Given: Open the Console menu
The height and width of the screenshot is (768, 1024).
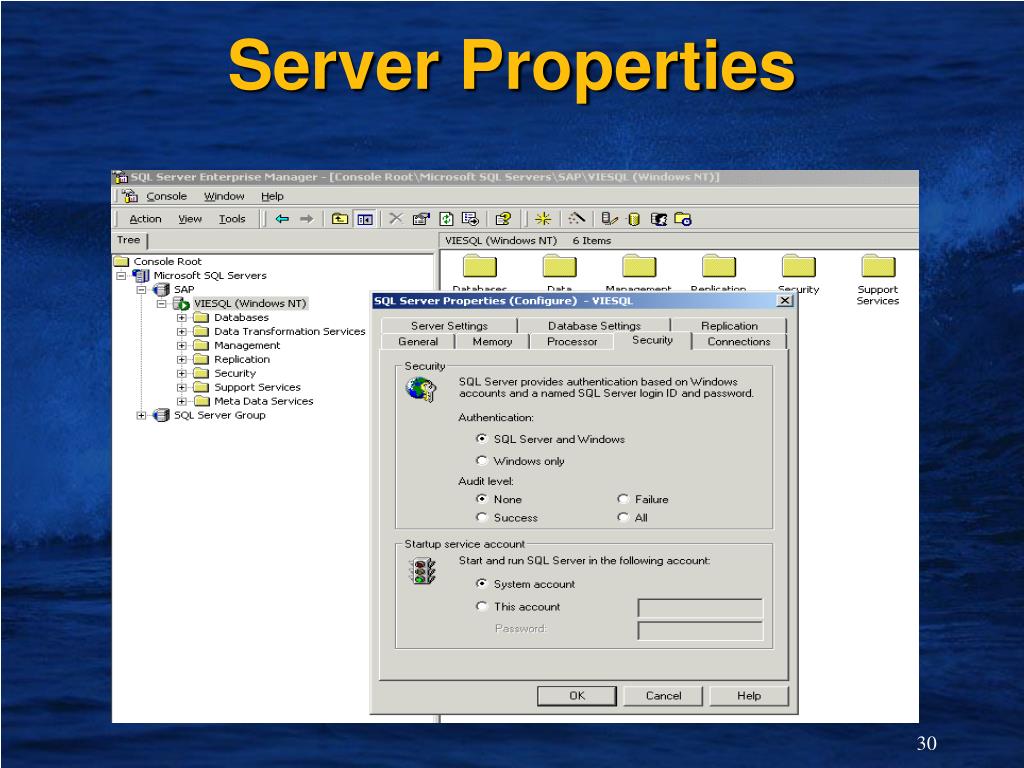Looking at the screenshot, I should [167, 196].
